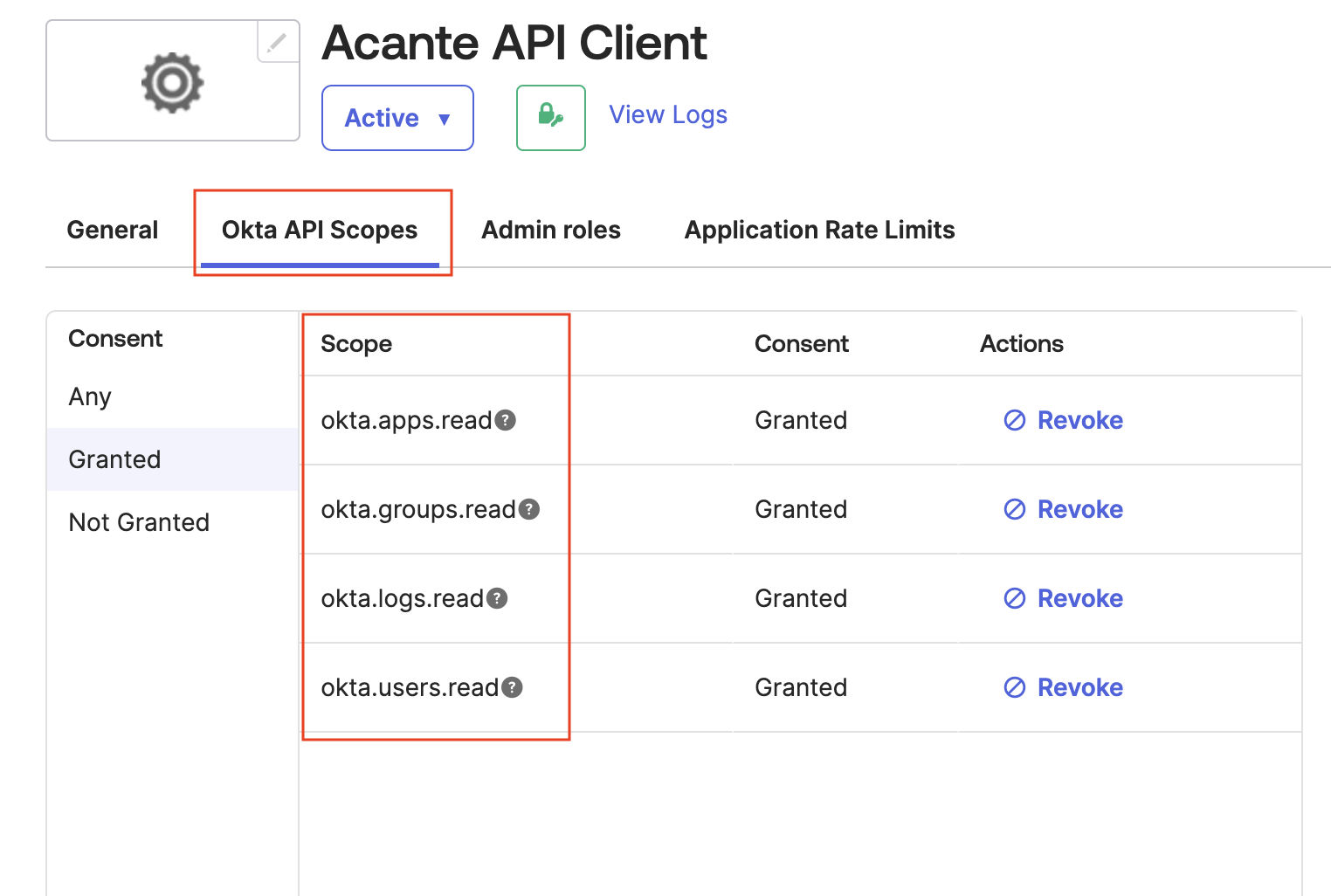Revoke the okta.apps.read scope
The width and height of the screenshot is (1331, 896).
1063,420
